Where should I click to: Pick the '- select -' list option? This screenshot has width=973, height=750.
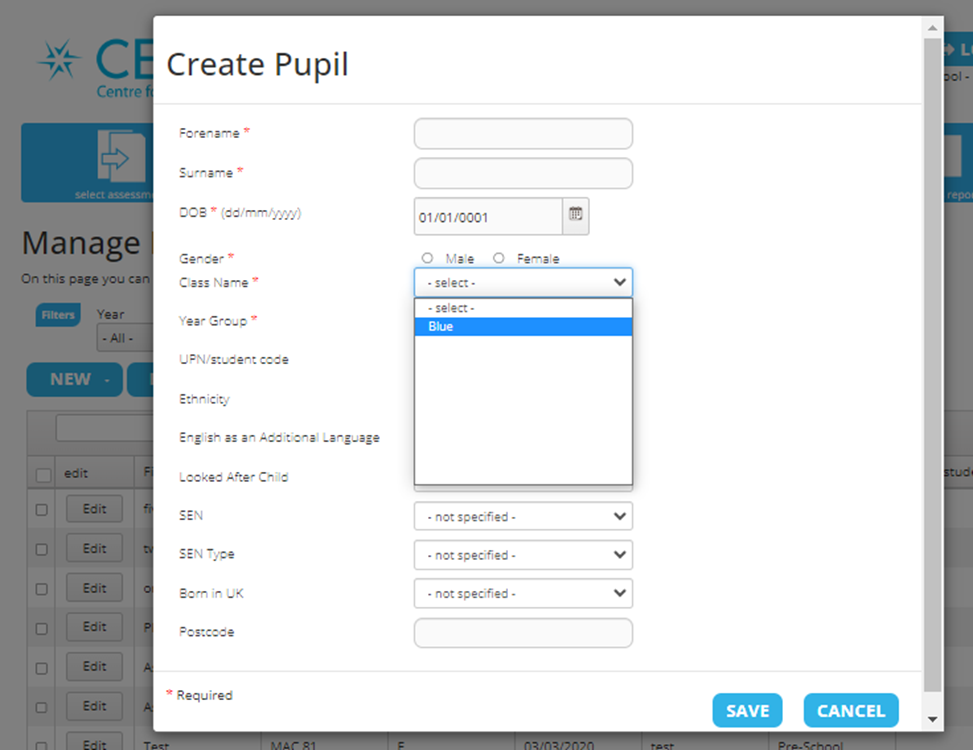point(523,308)
